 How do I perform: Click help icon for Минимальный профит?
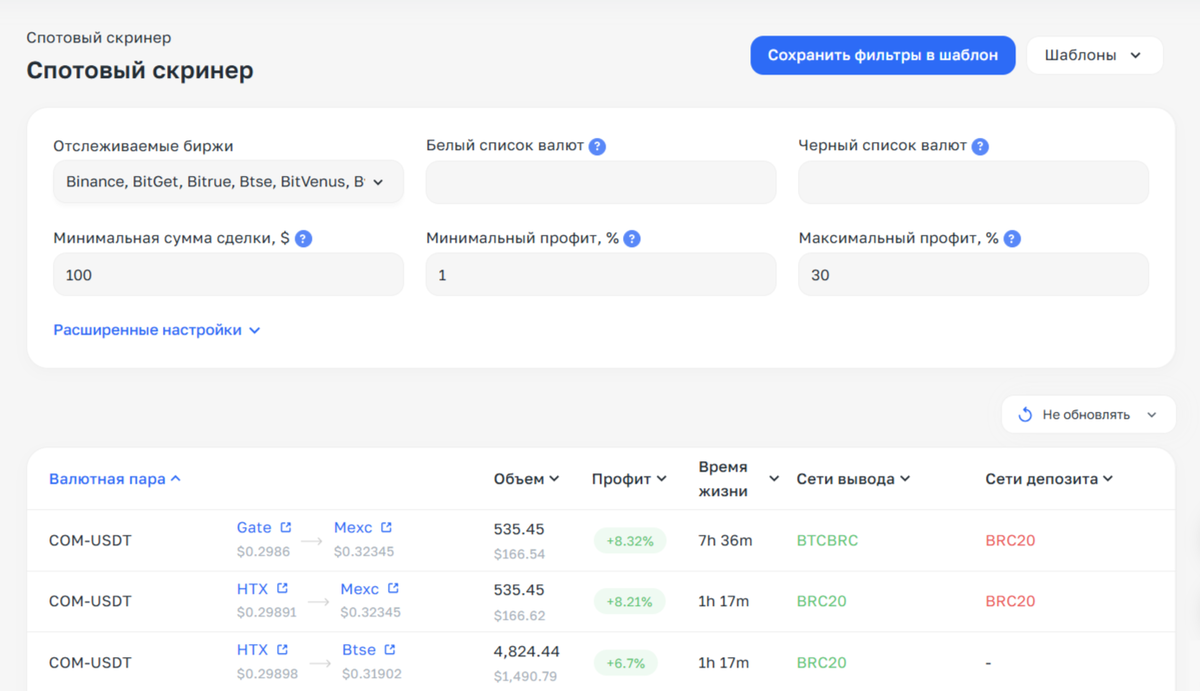point(631,239)
